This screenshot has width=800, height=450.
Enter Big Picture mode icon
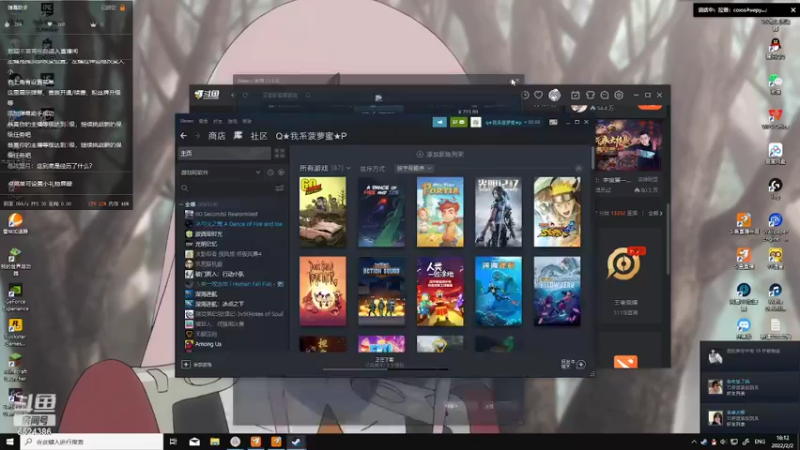pyautogui.click(x=553, y=122)
